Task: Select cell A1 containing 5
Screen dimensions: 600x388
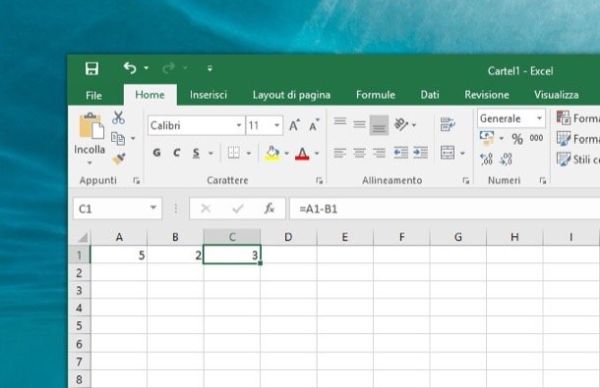Action: [x=119, y=255]
